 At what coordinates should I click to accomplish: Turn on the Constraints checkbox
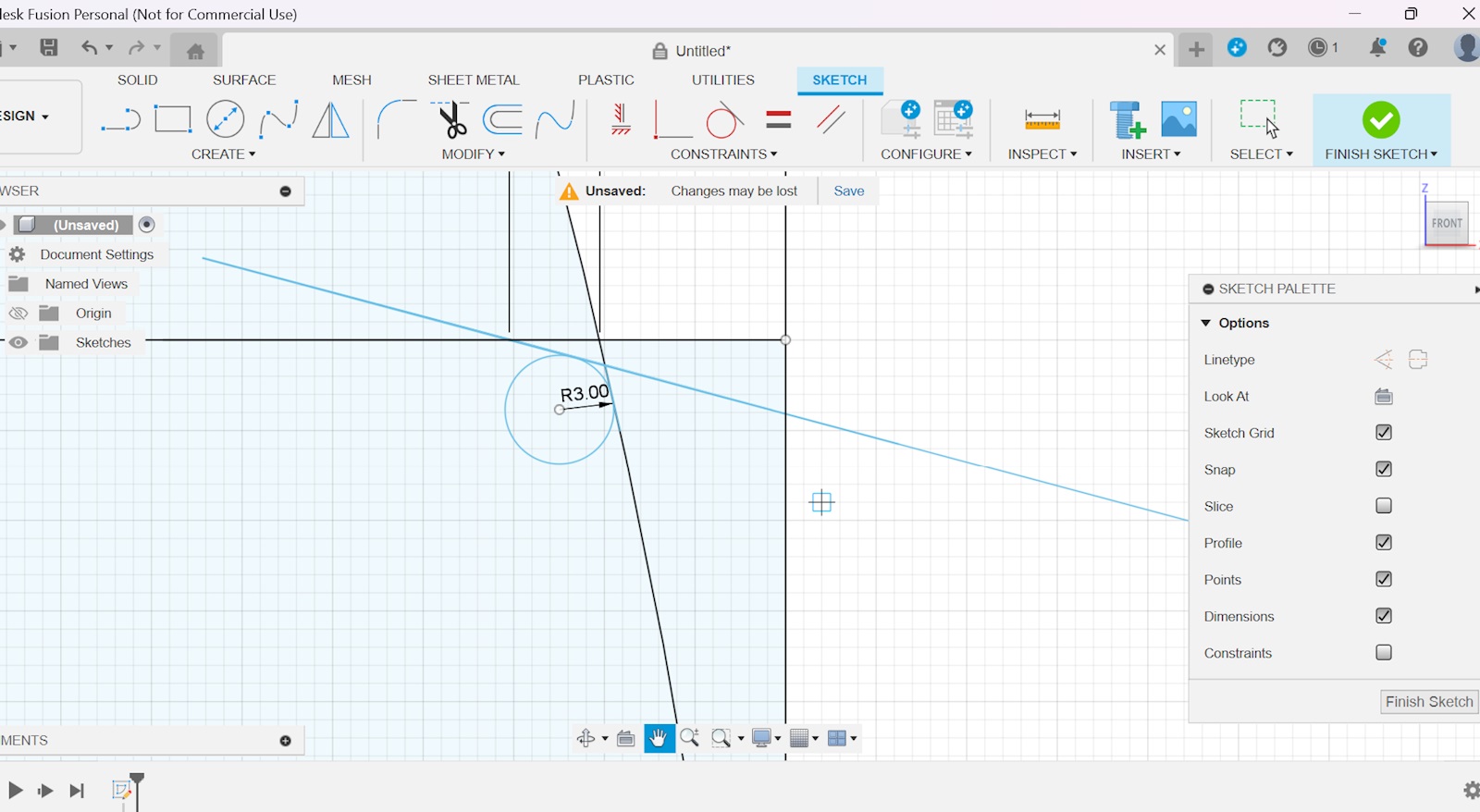tap(1384, 653)
